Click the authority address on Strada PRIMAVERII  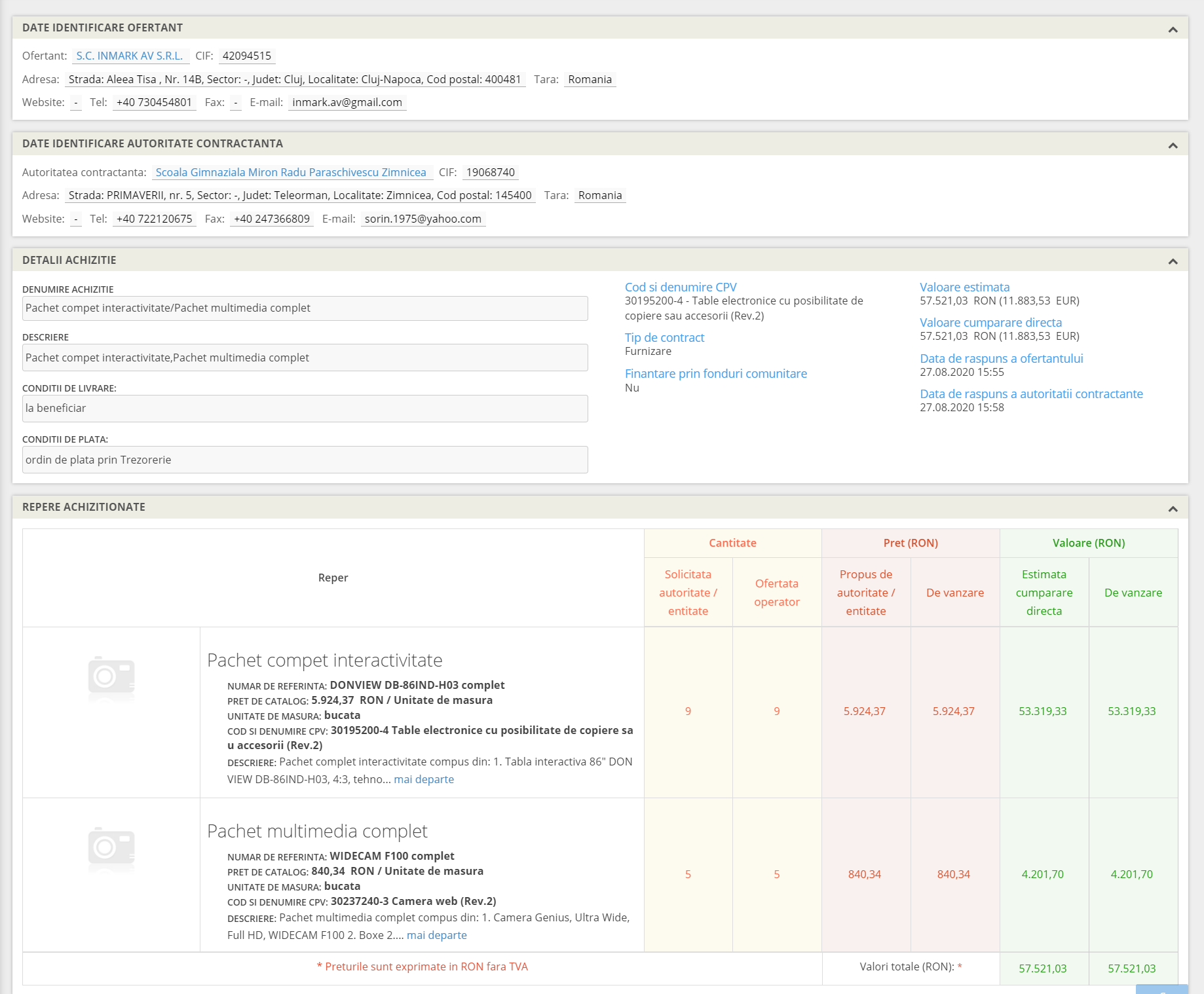300,195
